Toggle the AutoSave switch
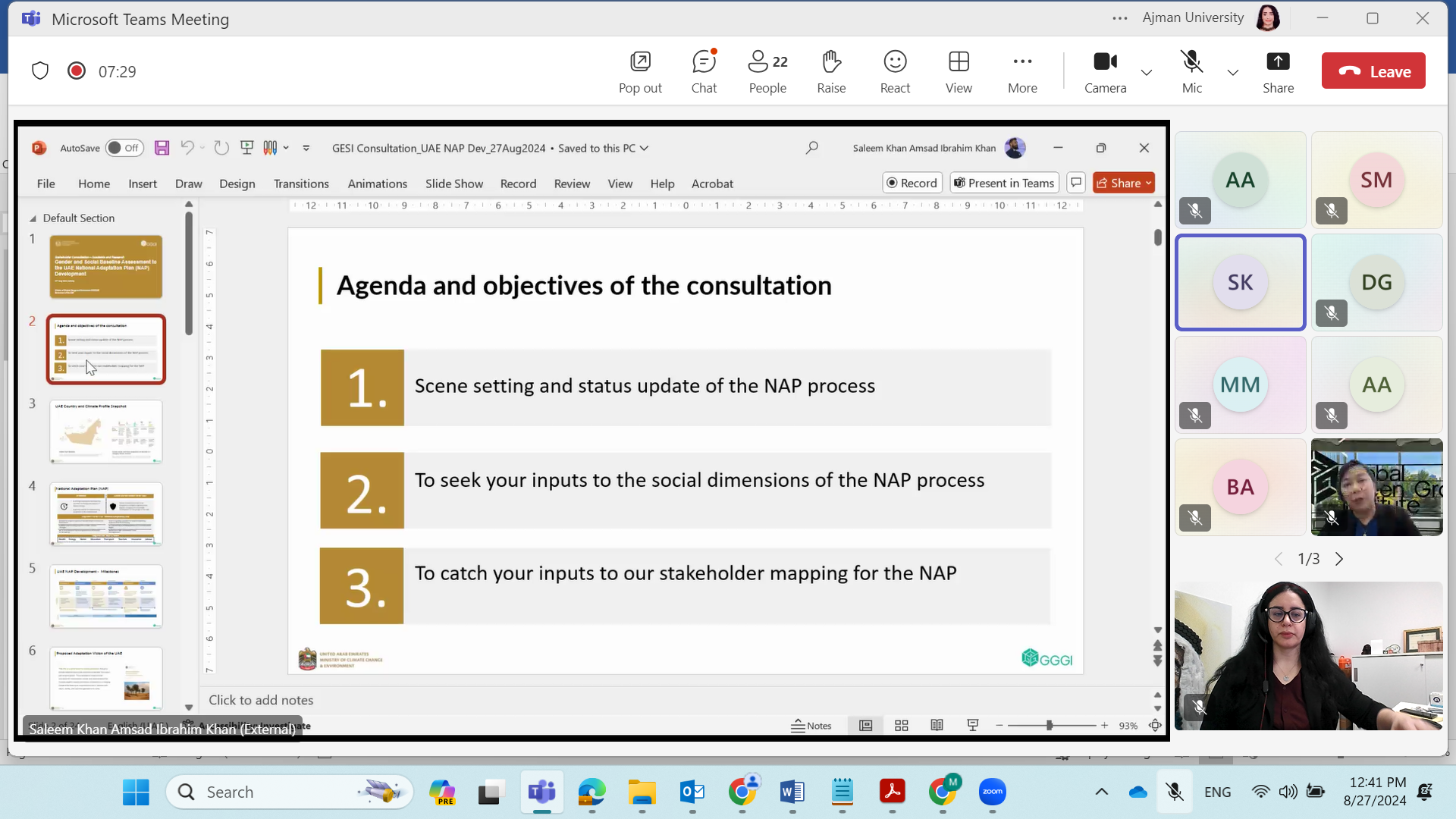 [x=124, y=148]
